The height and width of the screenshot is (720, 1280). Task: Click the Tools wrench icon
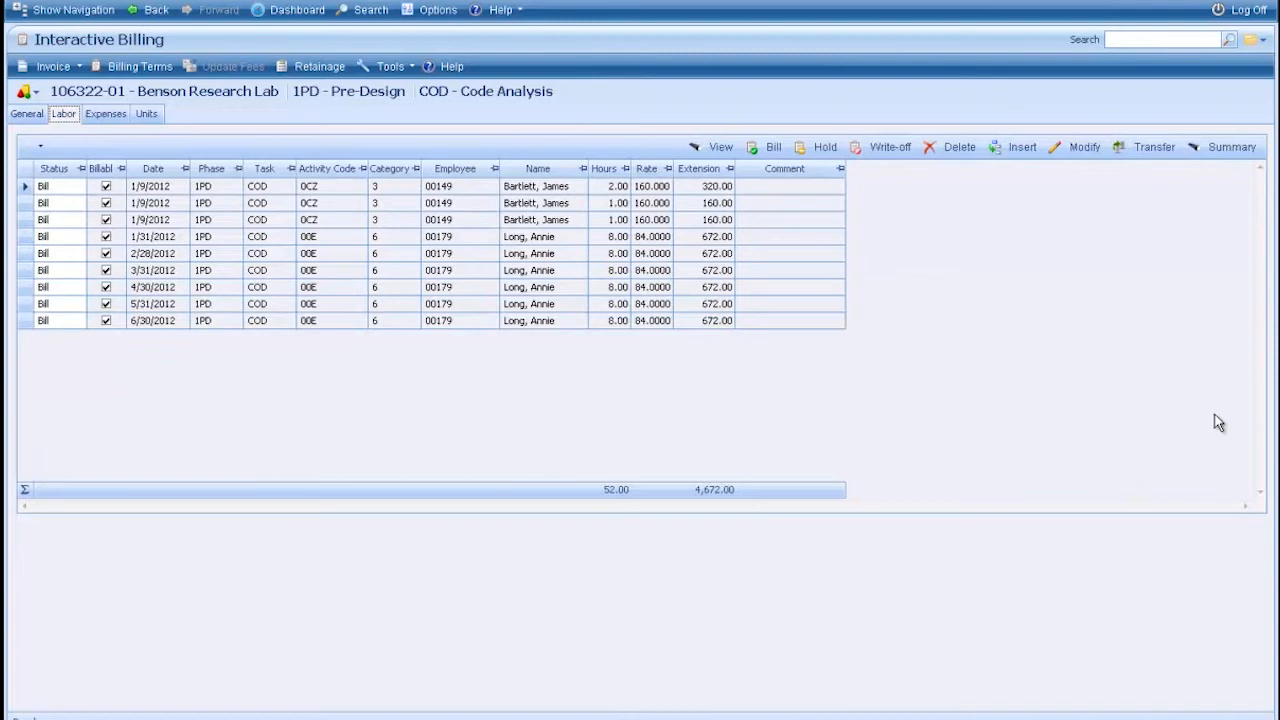(363, 66)
